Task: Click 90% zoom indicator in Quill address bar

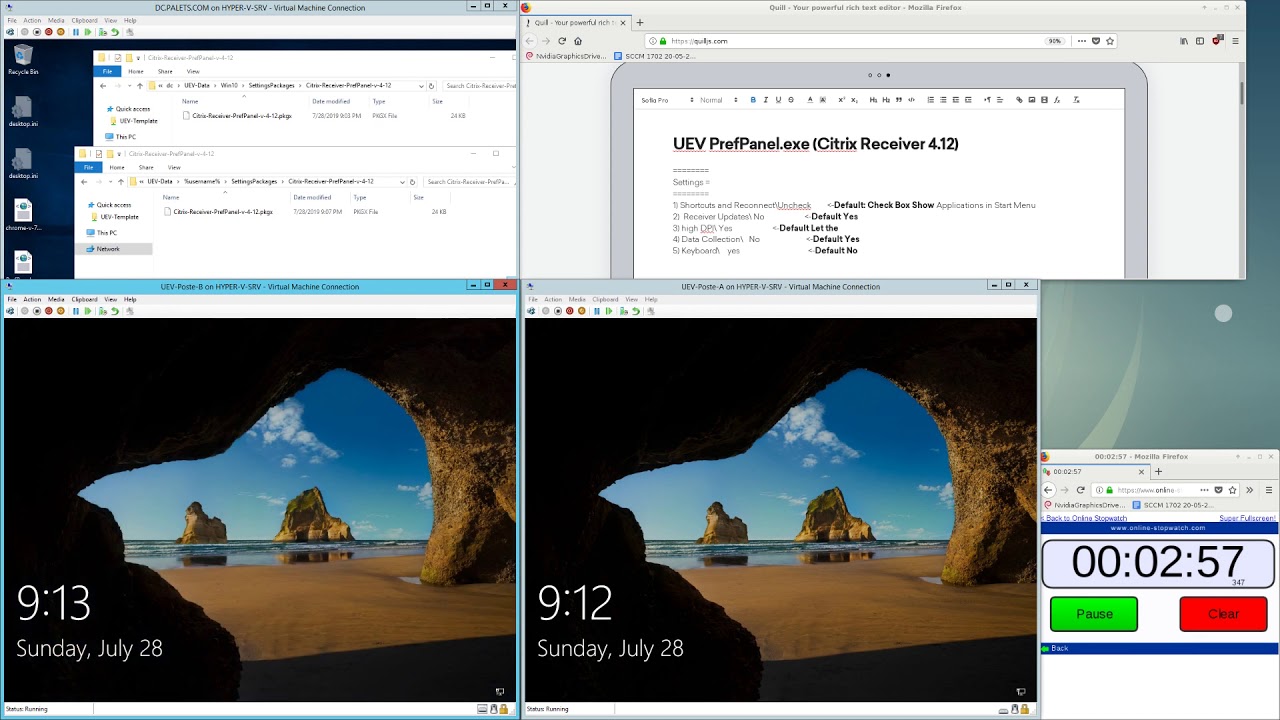Action: 1054,41
